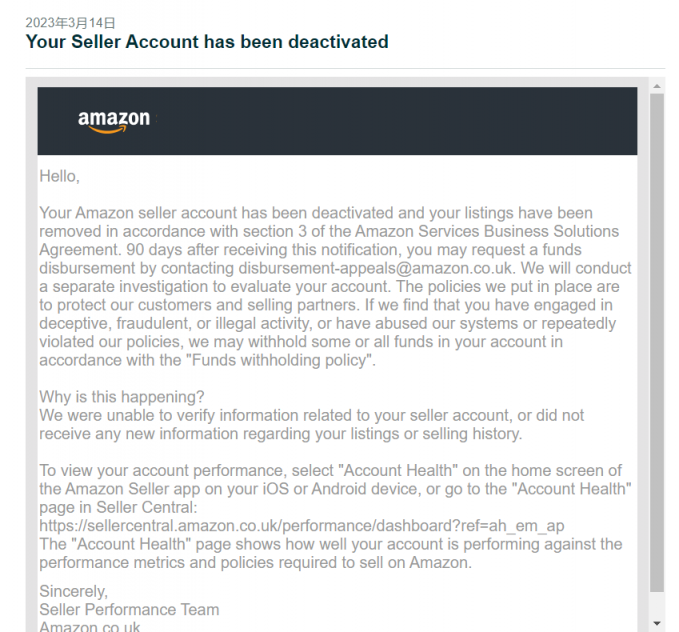
Task: Click the first "Account Health" mention
Action: tap(398, 470)
